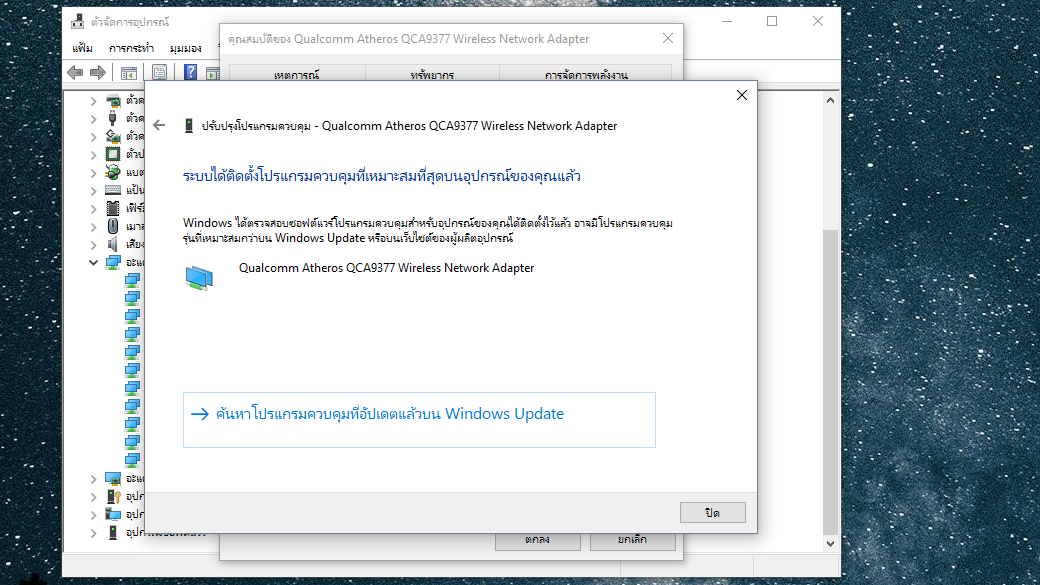Collapse the network adapters category chevron
The image size is (1040, 585).
[x=94, y=263]
